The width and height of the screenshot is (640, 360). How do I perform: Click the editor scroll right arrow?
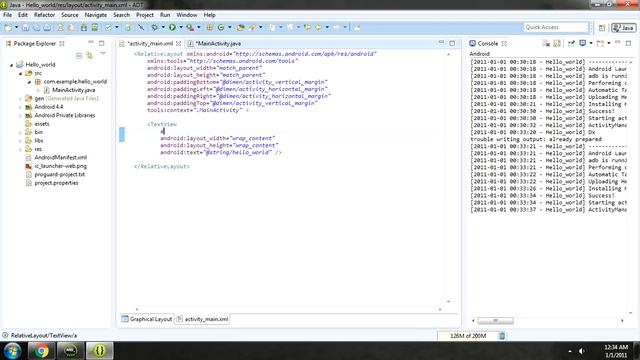440,309
